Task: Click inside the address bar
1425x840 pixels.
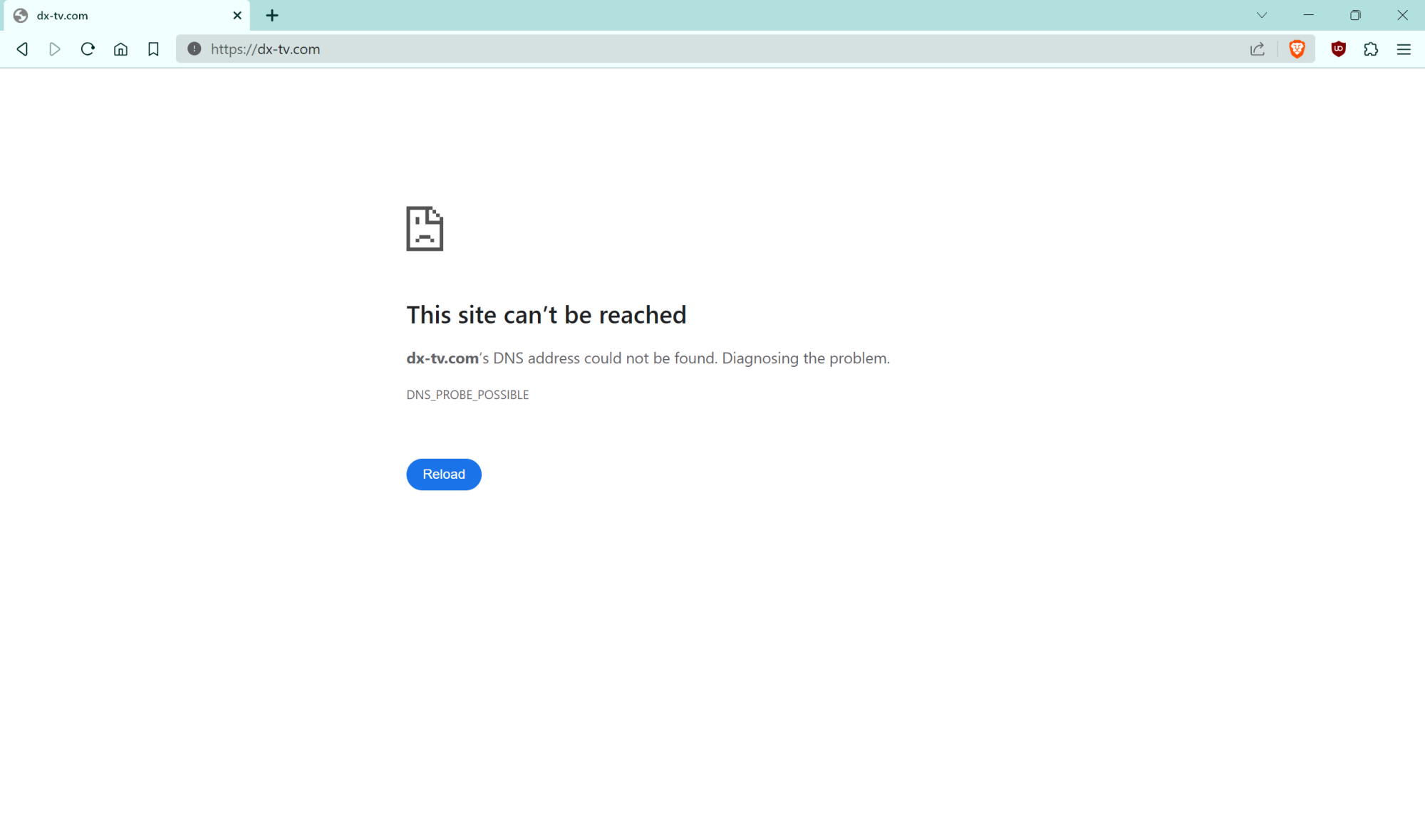Action: [499, 49]
